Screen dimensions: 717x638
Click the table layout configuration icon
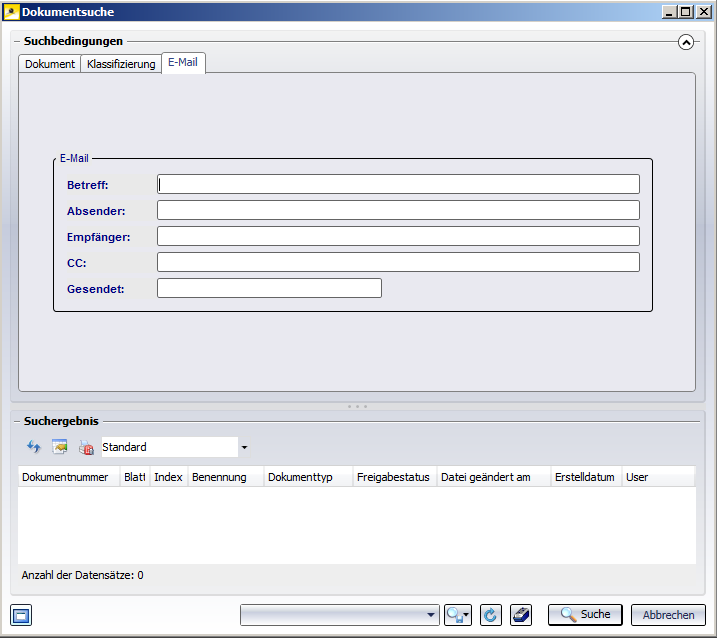pos(60,447)
